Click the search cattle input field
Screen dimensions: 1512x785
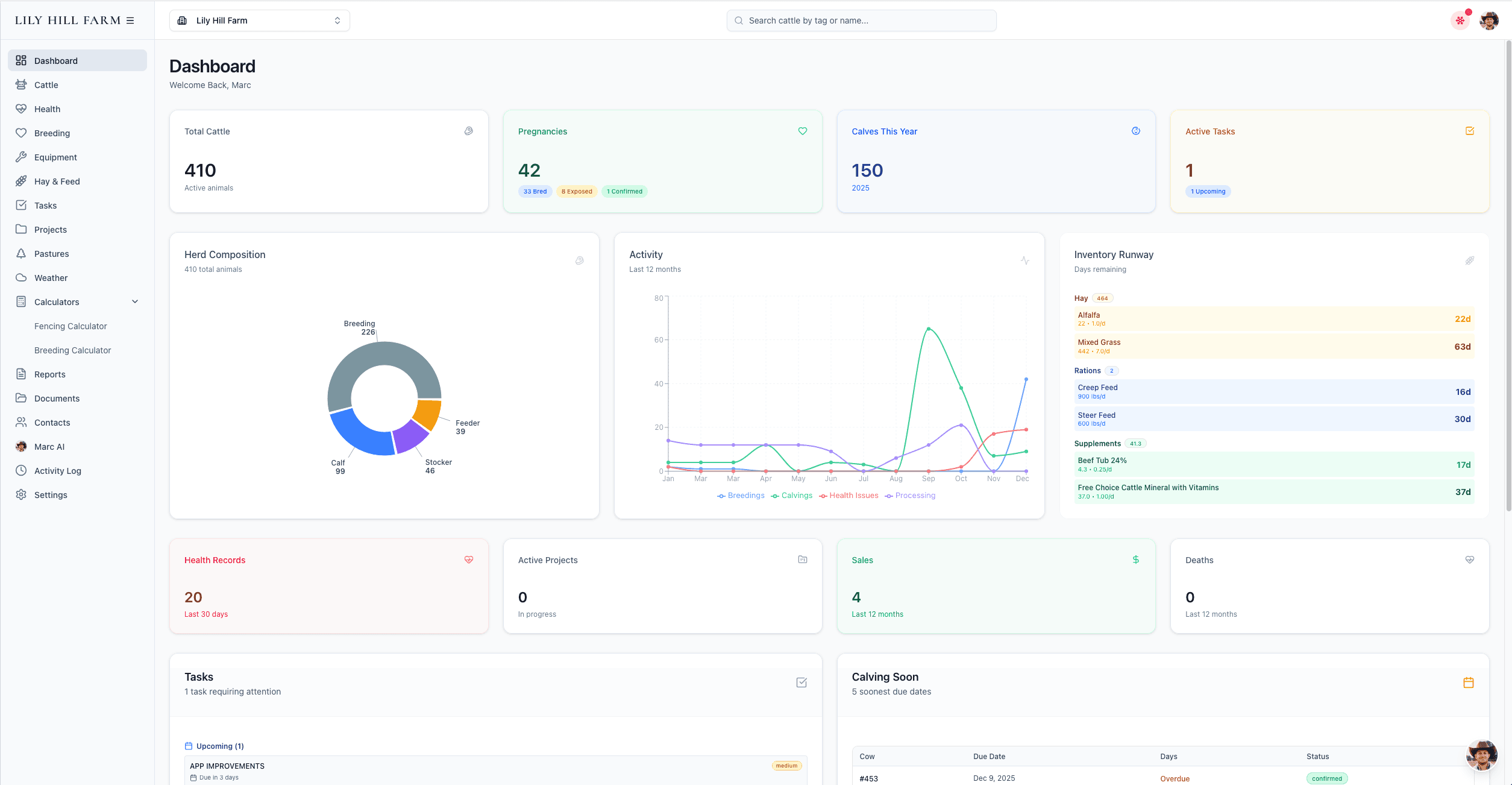coord(861,20)
